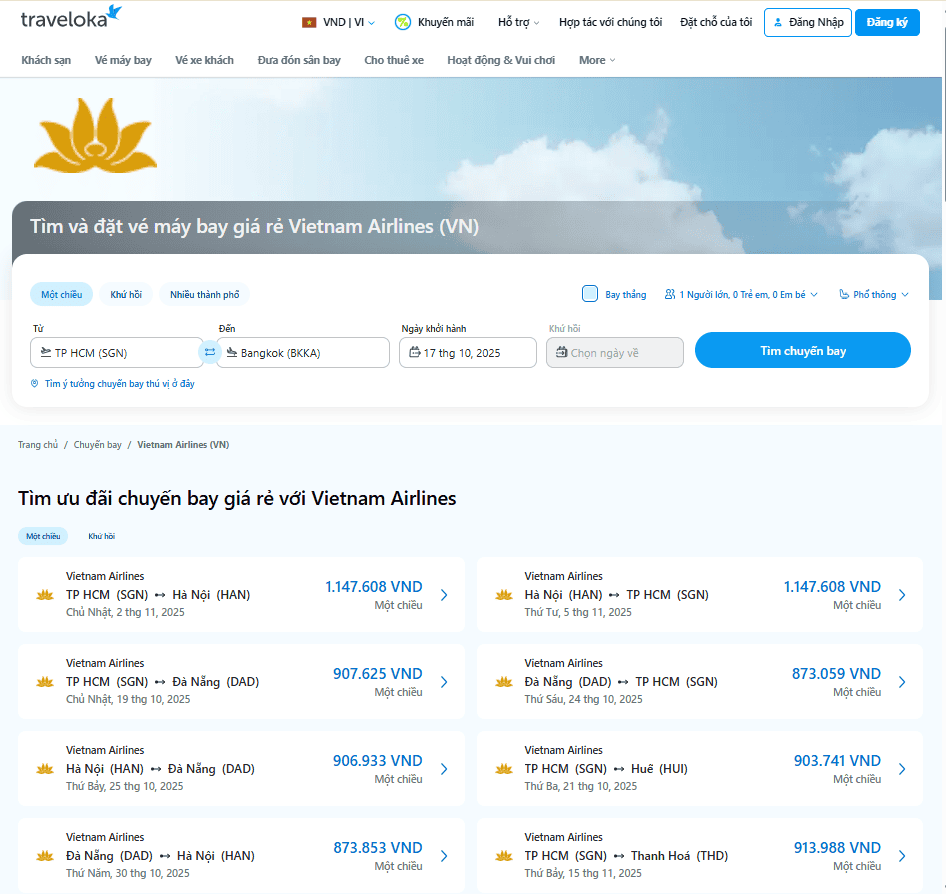This screenshot has width=946, height=894.
Task: Click the swap origin and destination icon
Action: pyautogui.click(x=210, y=352)
